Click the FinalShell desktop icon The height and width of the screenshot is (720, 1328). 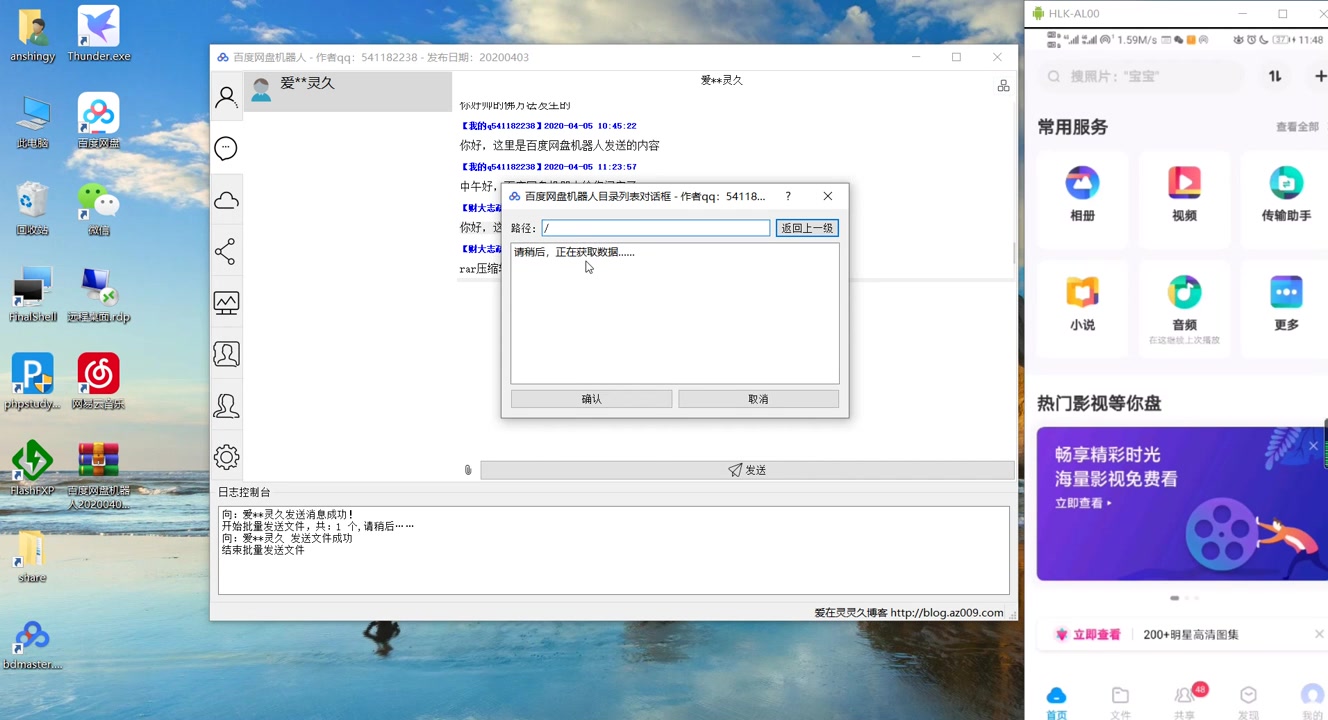tap(33, 294)
